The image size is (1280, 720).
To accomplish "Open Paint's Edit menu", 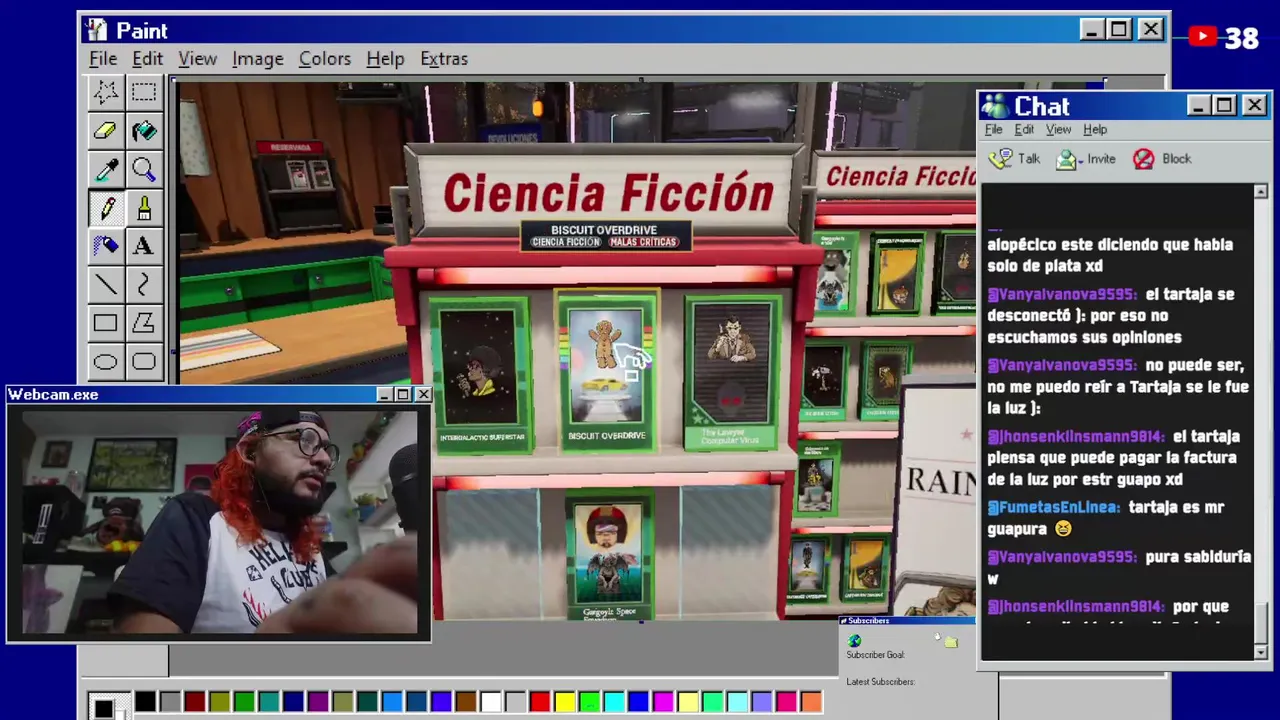I will click(x=147, y=59).
